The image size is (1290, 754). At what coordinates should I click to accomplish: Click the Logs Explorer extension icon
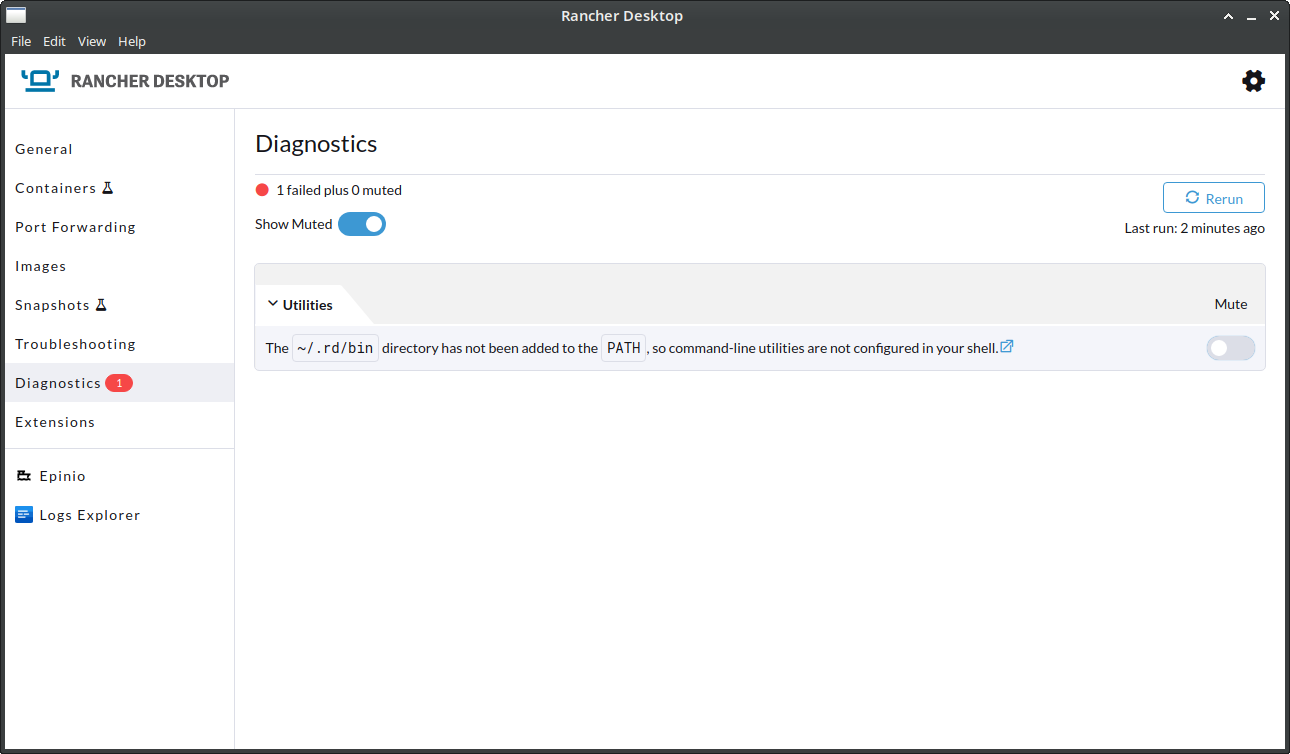pos(24,515)
